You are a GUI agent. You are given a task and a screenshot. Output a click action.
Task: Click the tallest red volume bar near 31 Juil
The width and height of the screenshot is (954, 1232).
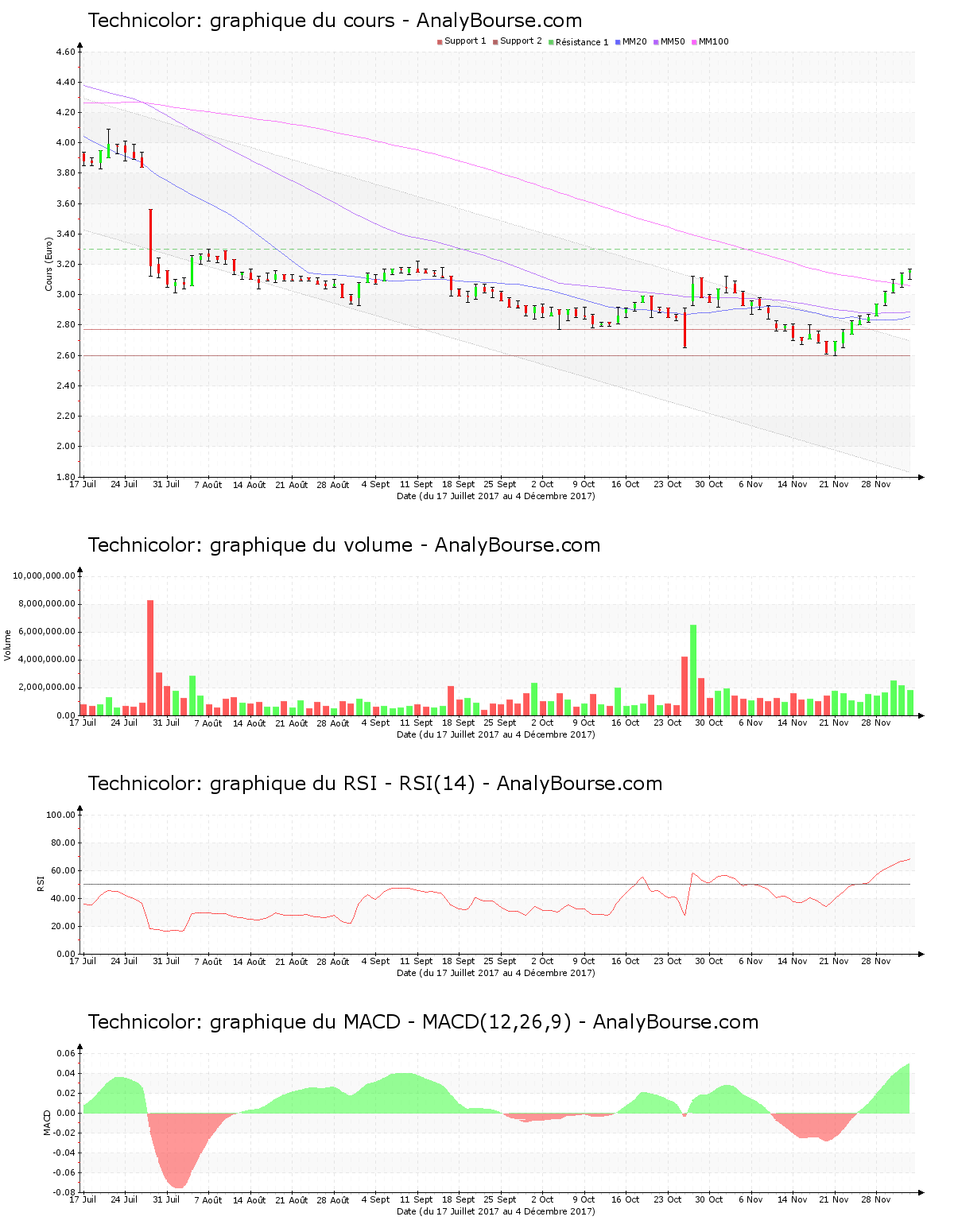click(x=150, y=658)
